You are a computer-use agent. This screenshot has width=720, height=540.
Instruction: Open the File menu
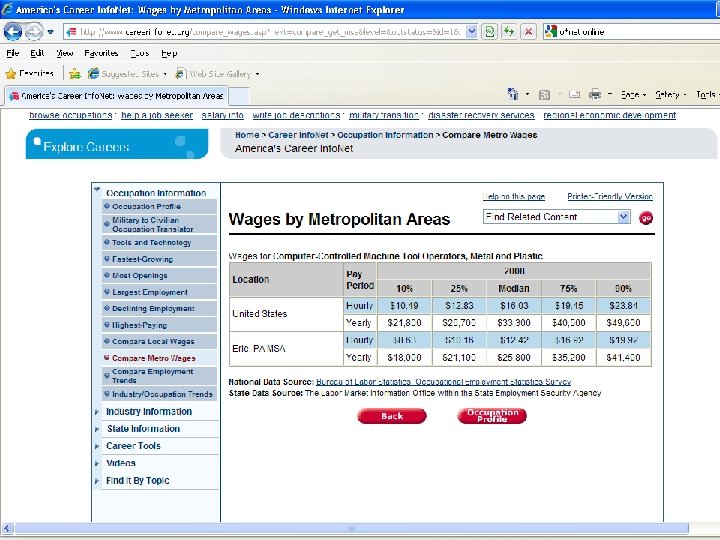[x=12, y=53]
